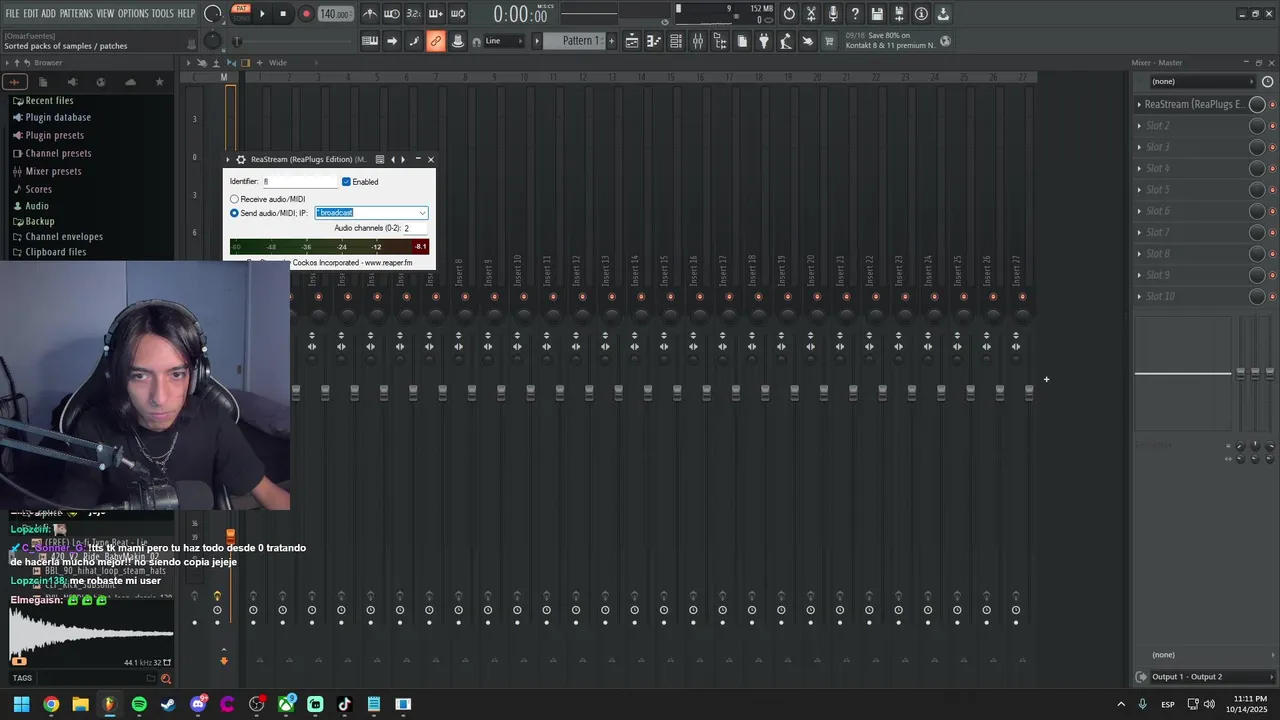Expand the Clipboard files folder
This screenshot has width=1280, height=720.
pyautogui.click(x=49, y=252)
